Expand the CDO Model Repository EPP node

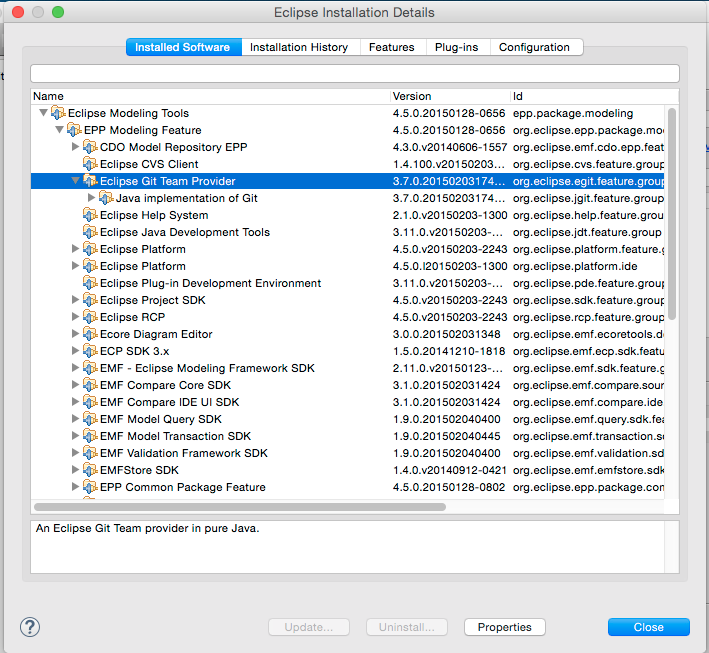coord(75,147)
